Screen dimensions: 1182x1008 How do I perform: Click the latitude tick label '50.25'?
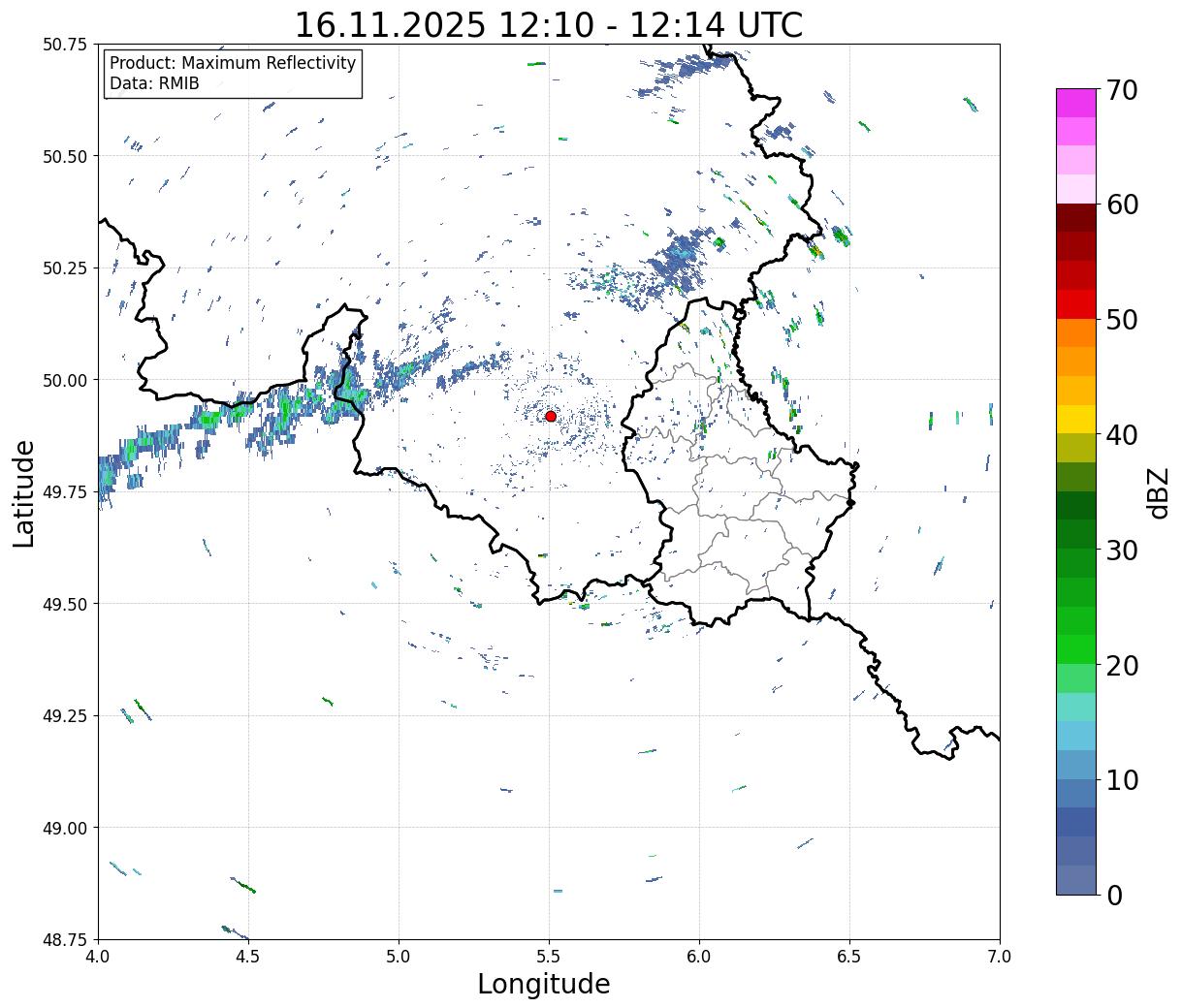tap(65, 268)
